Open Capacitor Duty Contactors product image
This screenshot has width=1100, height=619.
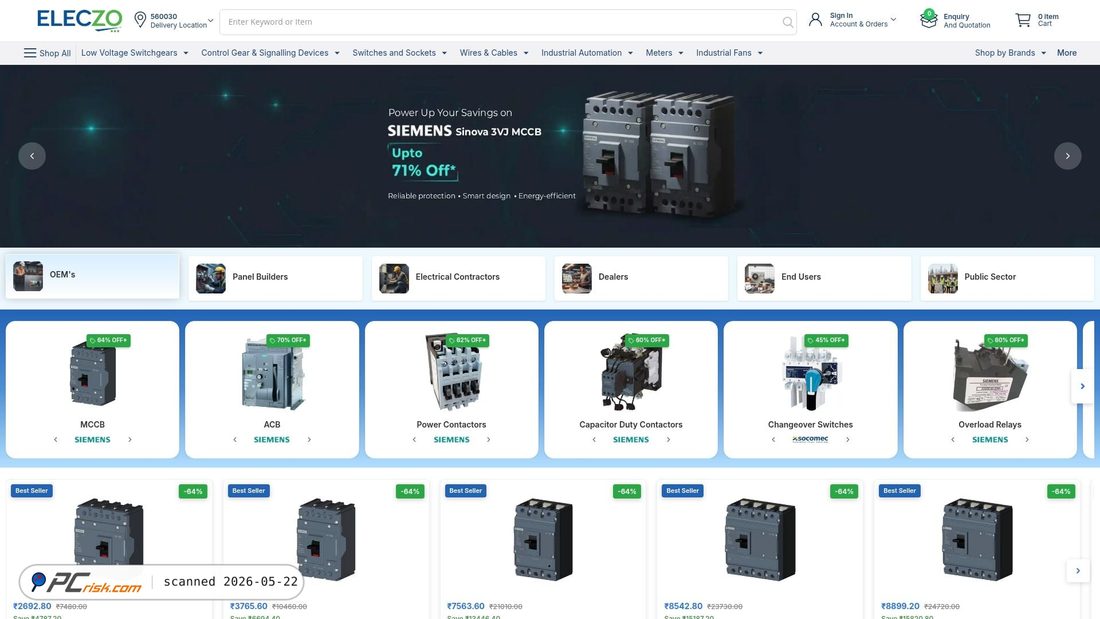pos(631,374)
